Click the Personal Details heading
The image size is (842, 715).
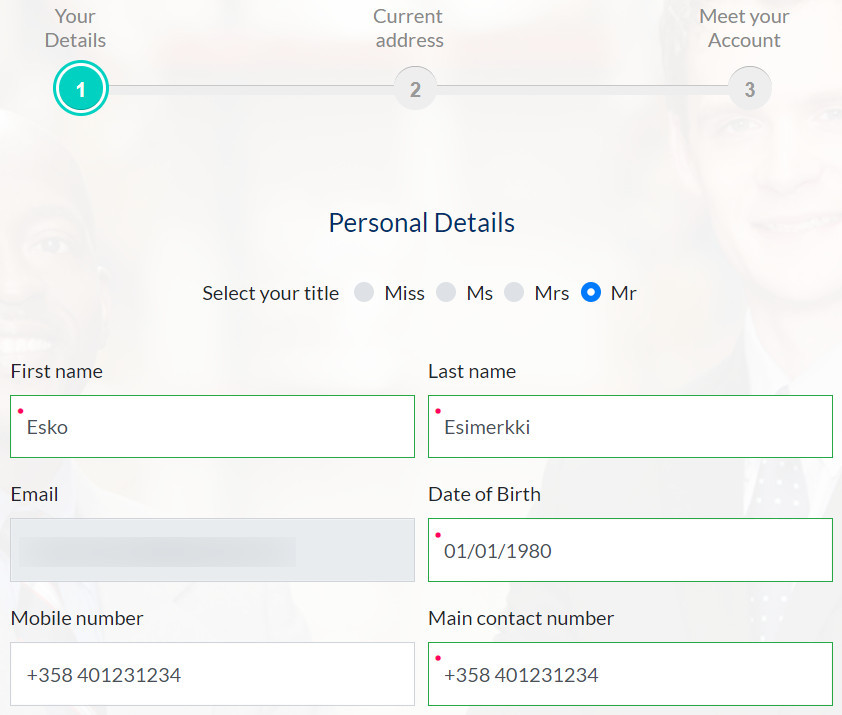click(422, 223)
